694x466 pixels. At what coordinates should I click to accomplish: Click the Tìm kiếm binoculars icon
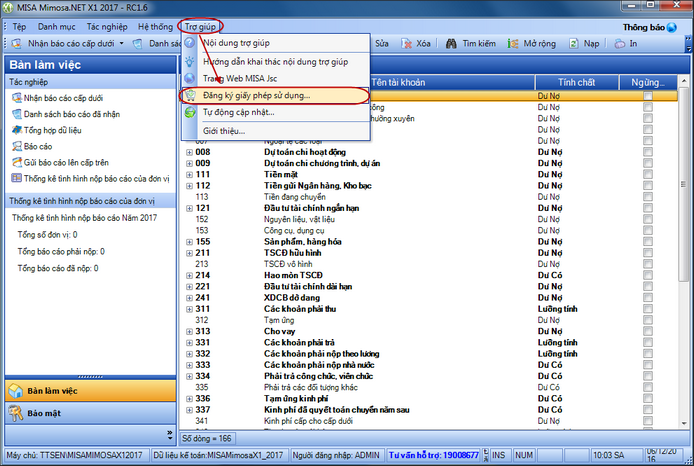pos(451,43)
